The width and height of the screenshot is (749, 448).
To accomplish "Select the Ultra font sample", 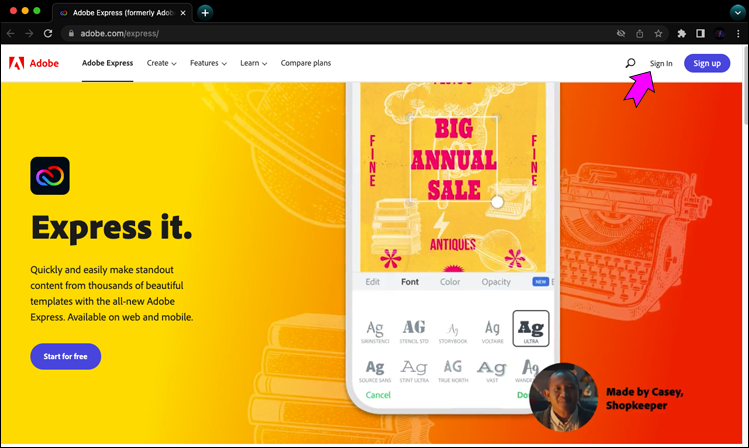I will pos(531,329).
